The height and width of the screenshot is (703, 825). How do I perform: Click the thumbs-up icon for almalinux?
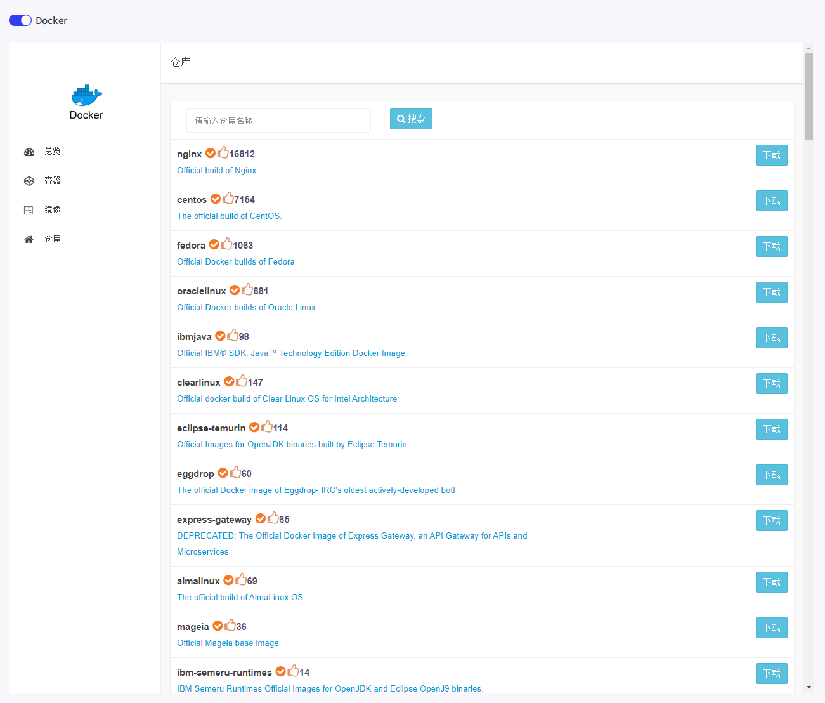241,579
